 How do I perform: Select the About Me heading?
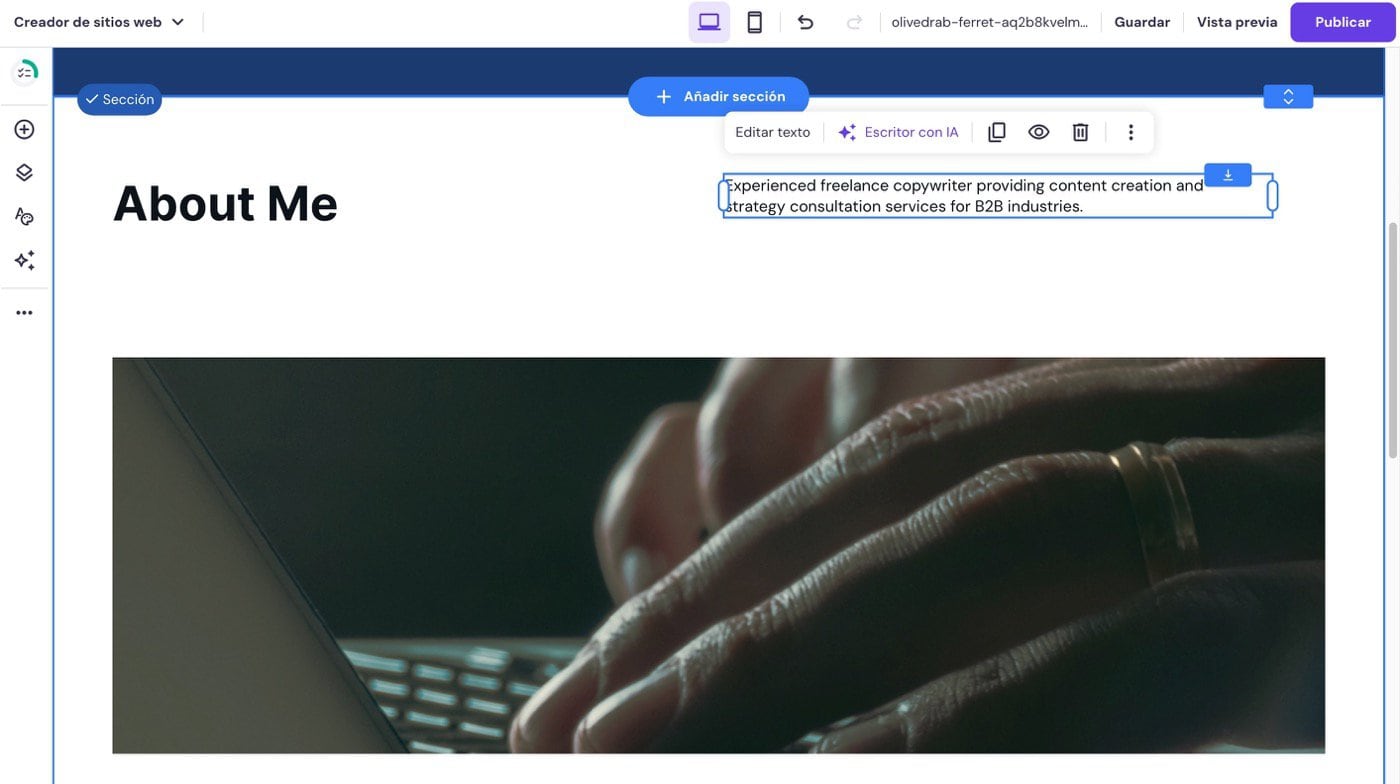point(225,203)
